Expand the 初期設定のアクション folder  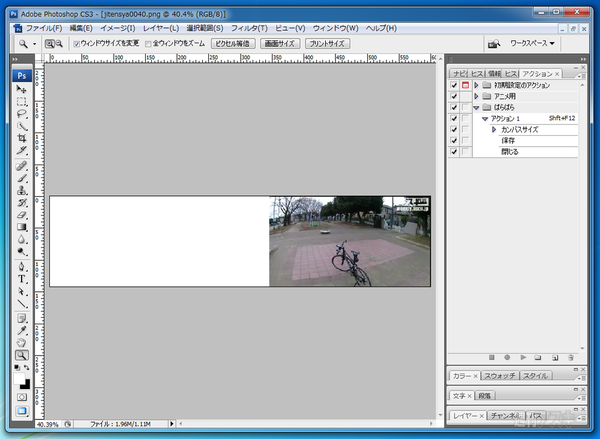coord(476,85)
